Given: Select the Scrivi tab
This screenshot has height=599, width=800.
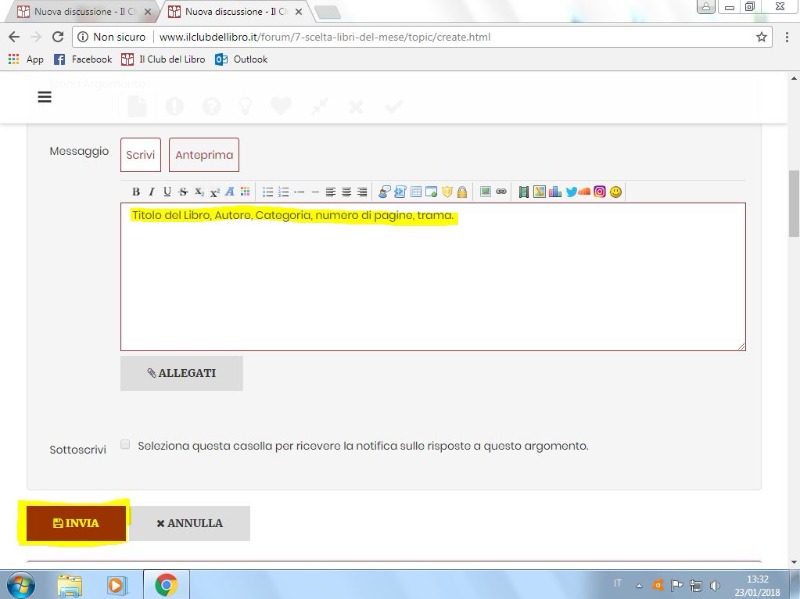Looking at the screenshot, I should (x=140, y=155).
